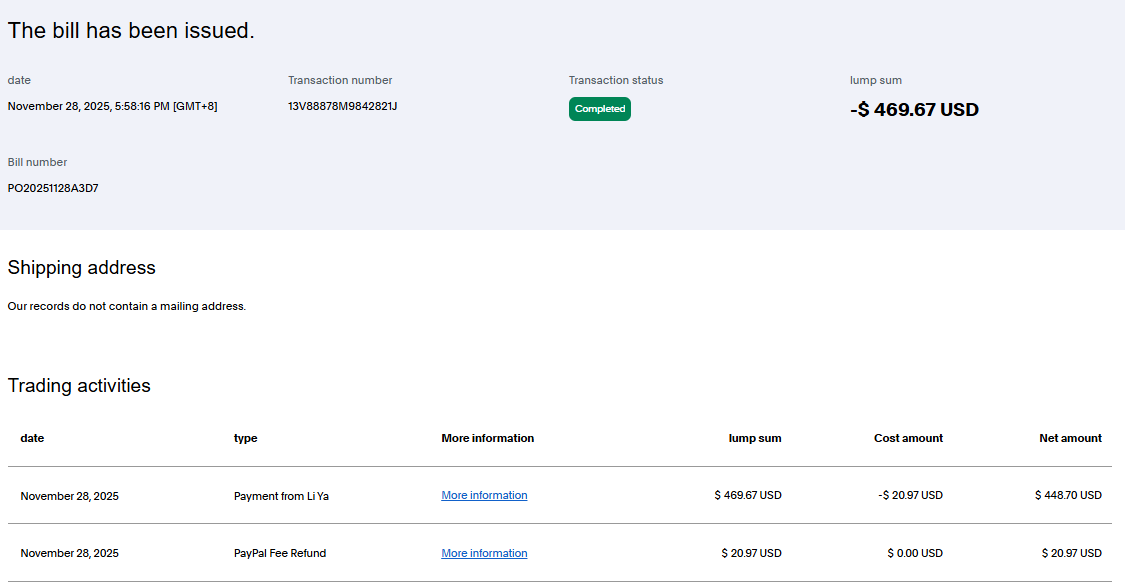Screen dimensions: 1125x582
Task: Select the 'PayPal Fee Refund' row entry
Action: [280, 553]
